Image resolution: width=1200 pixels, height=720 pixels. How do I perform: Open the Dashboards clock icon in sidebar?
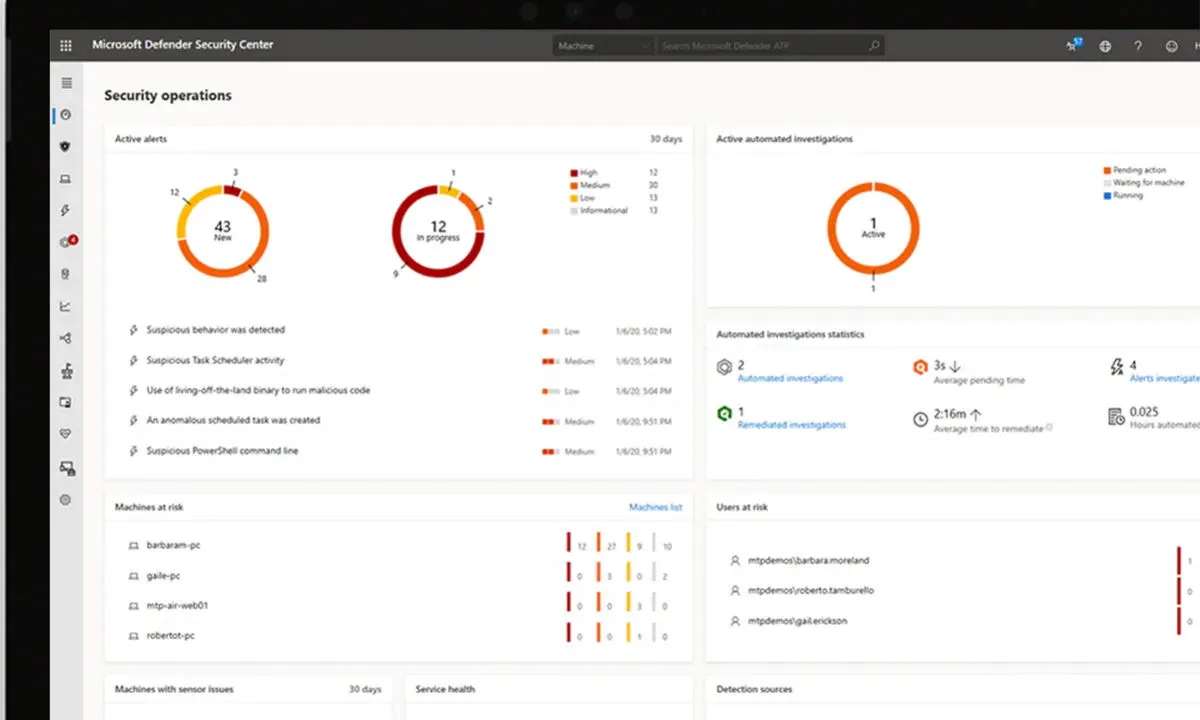(x=66, y=115)
